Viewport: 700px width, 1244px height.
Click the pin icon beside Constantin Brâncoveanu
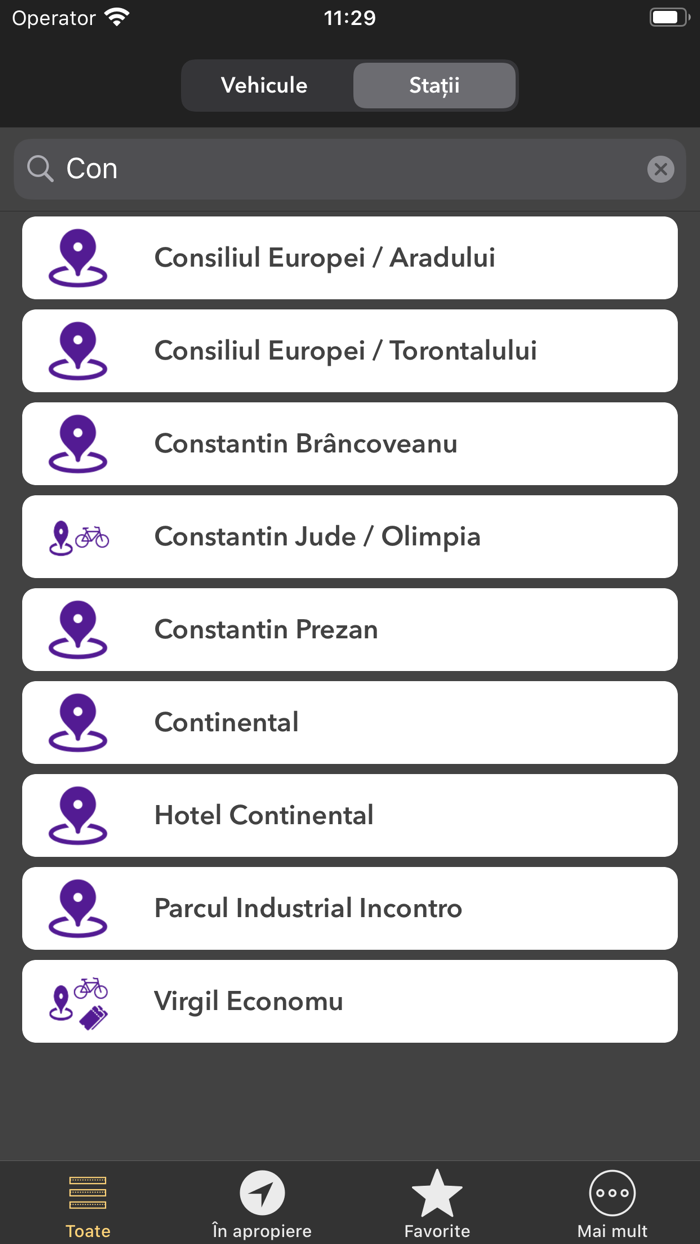78,443
